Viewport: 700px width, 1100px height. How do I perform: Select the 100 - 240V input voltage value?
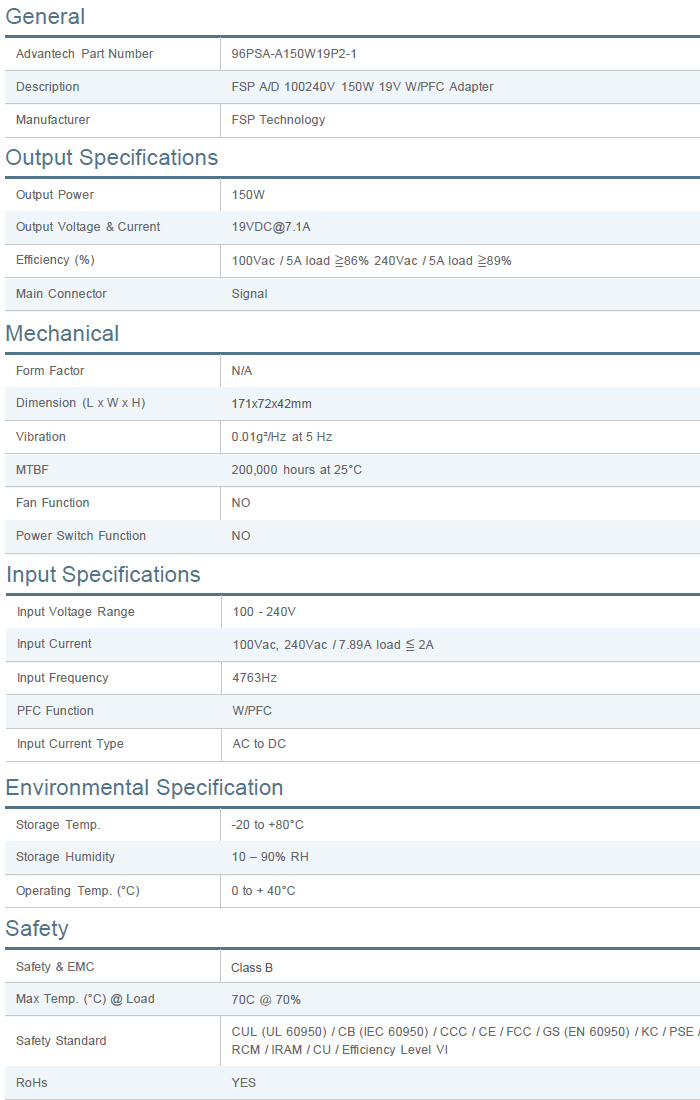[x=264, y=612]
